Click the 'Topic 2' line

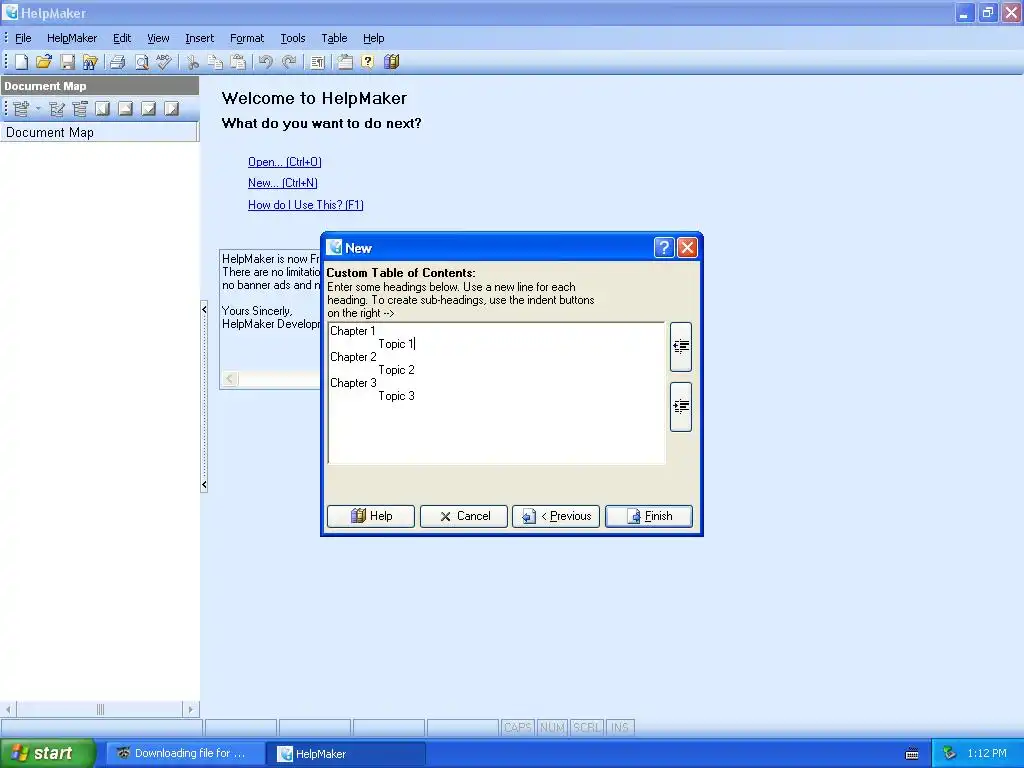tap(396, 370)
